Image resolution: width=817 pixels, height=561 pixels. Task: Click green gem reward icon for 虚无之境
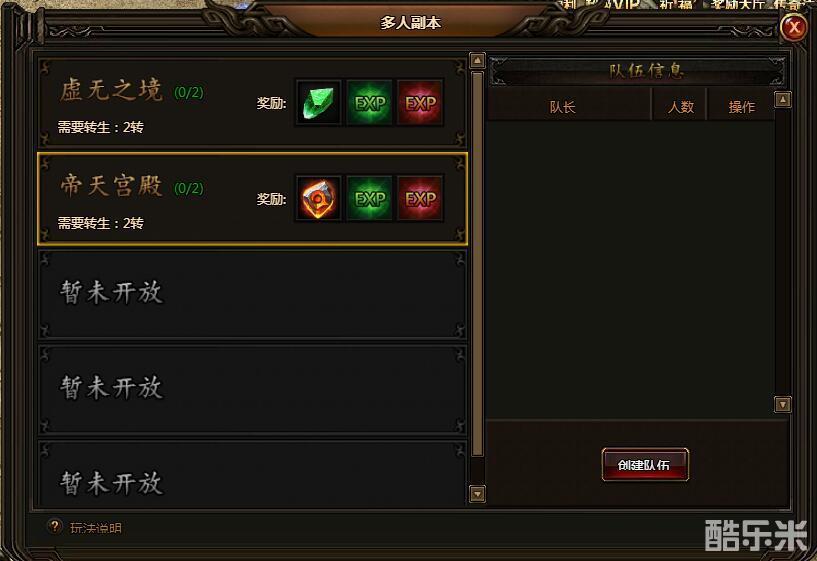[x=318, y=103]
